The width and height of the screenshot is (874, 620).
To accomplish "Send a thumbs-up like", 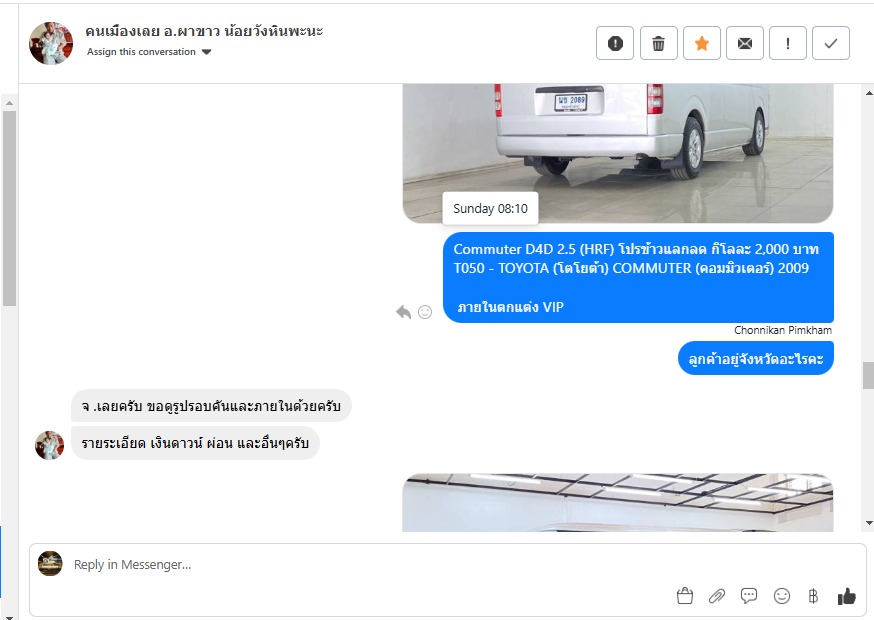I will 847,596.
